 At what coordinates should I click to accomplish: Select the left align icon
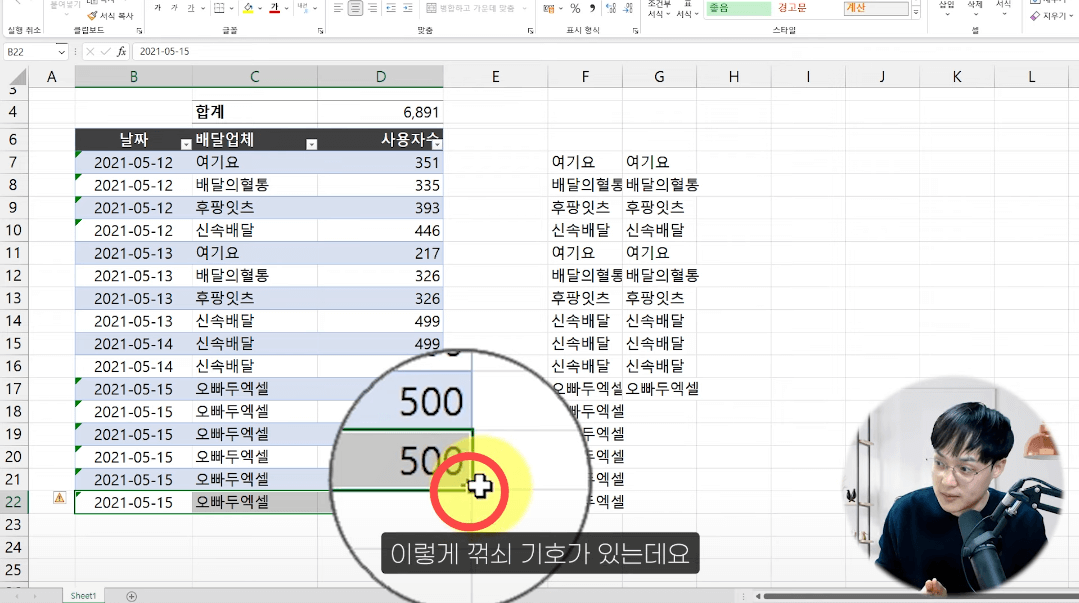338,8
